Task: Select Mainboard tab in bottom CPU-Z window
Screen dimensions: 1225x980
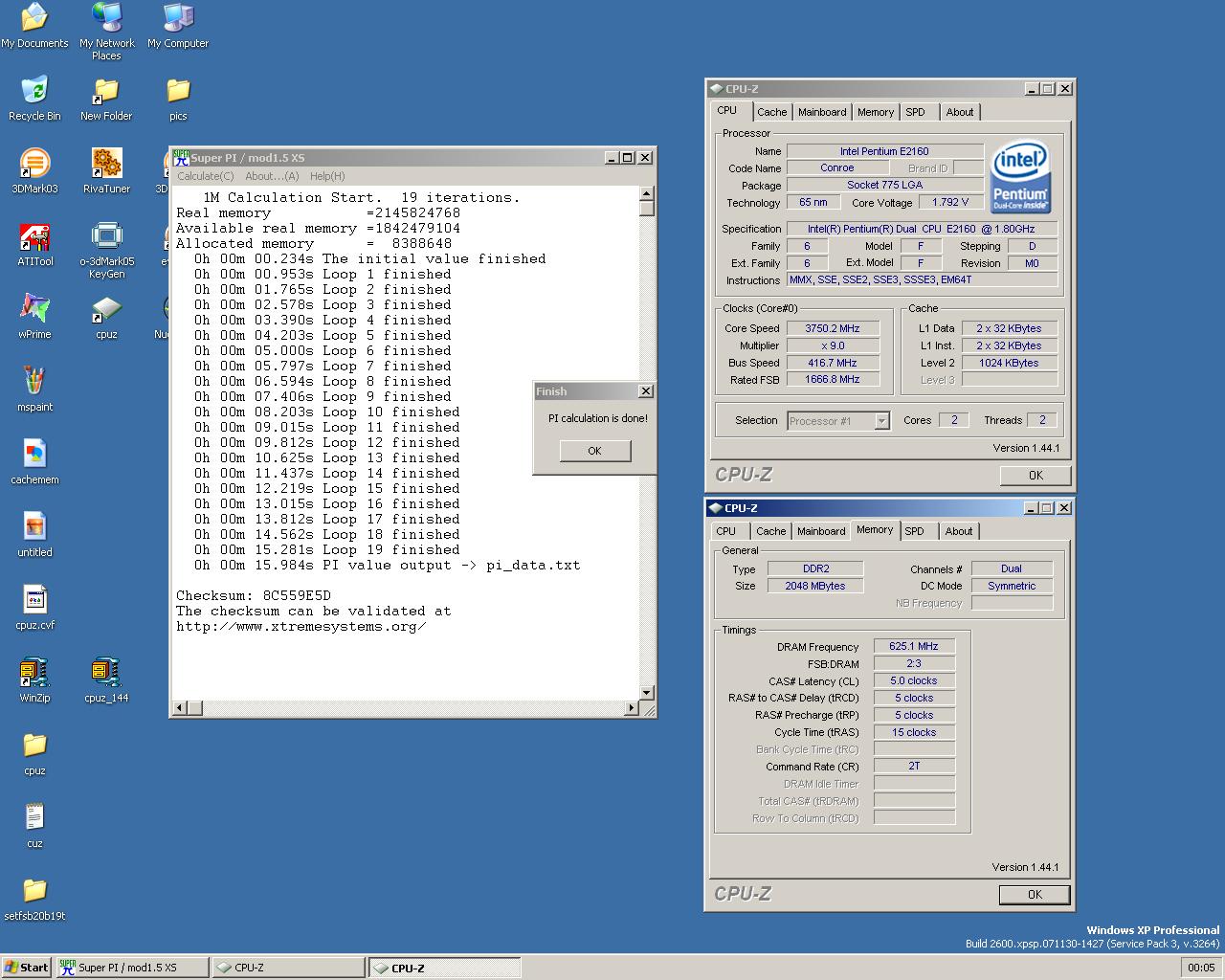Action: [x=821, y=531]
